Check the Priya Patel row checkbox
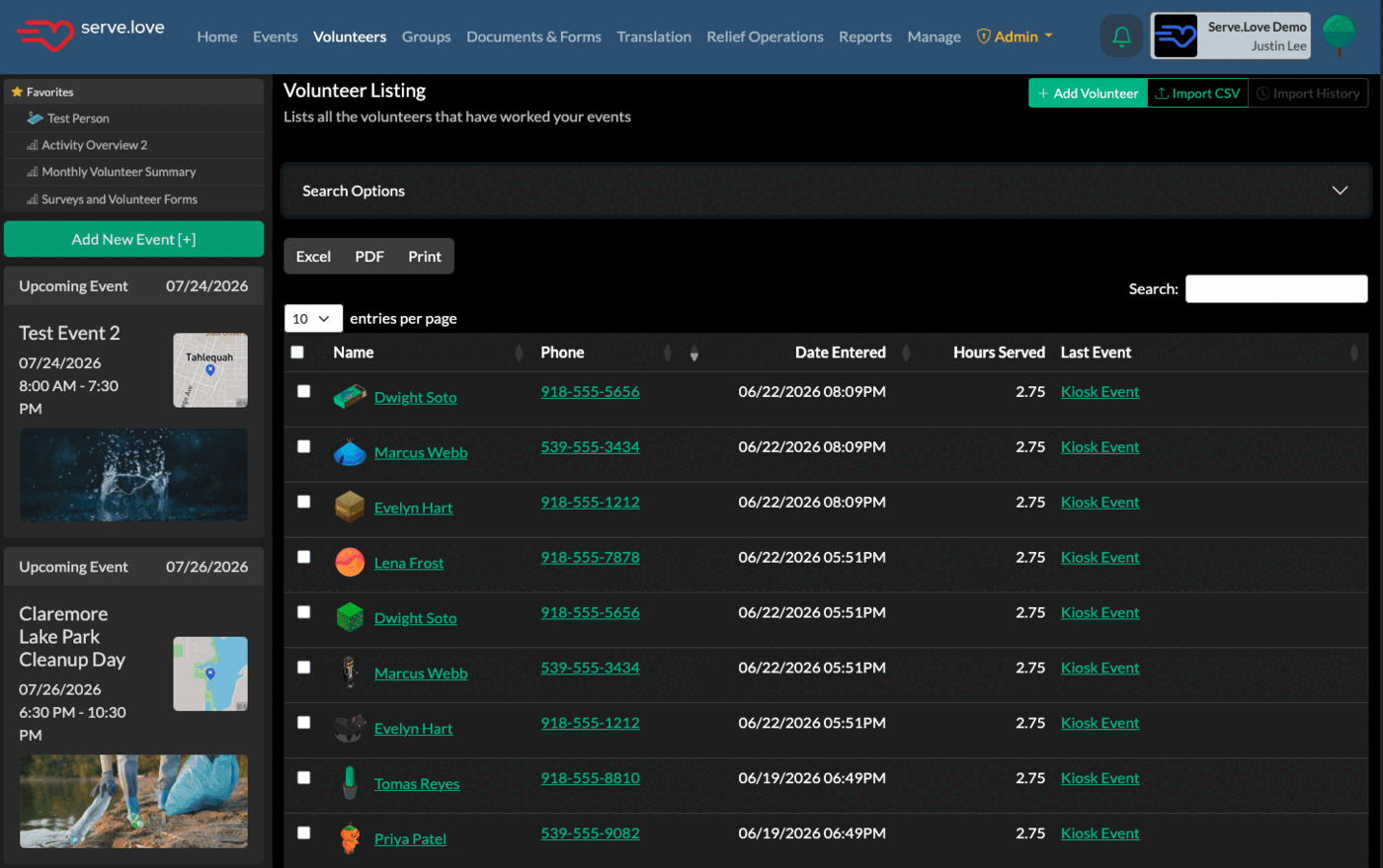 point(304,834)
